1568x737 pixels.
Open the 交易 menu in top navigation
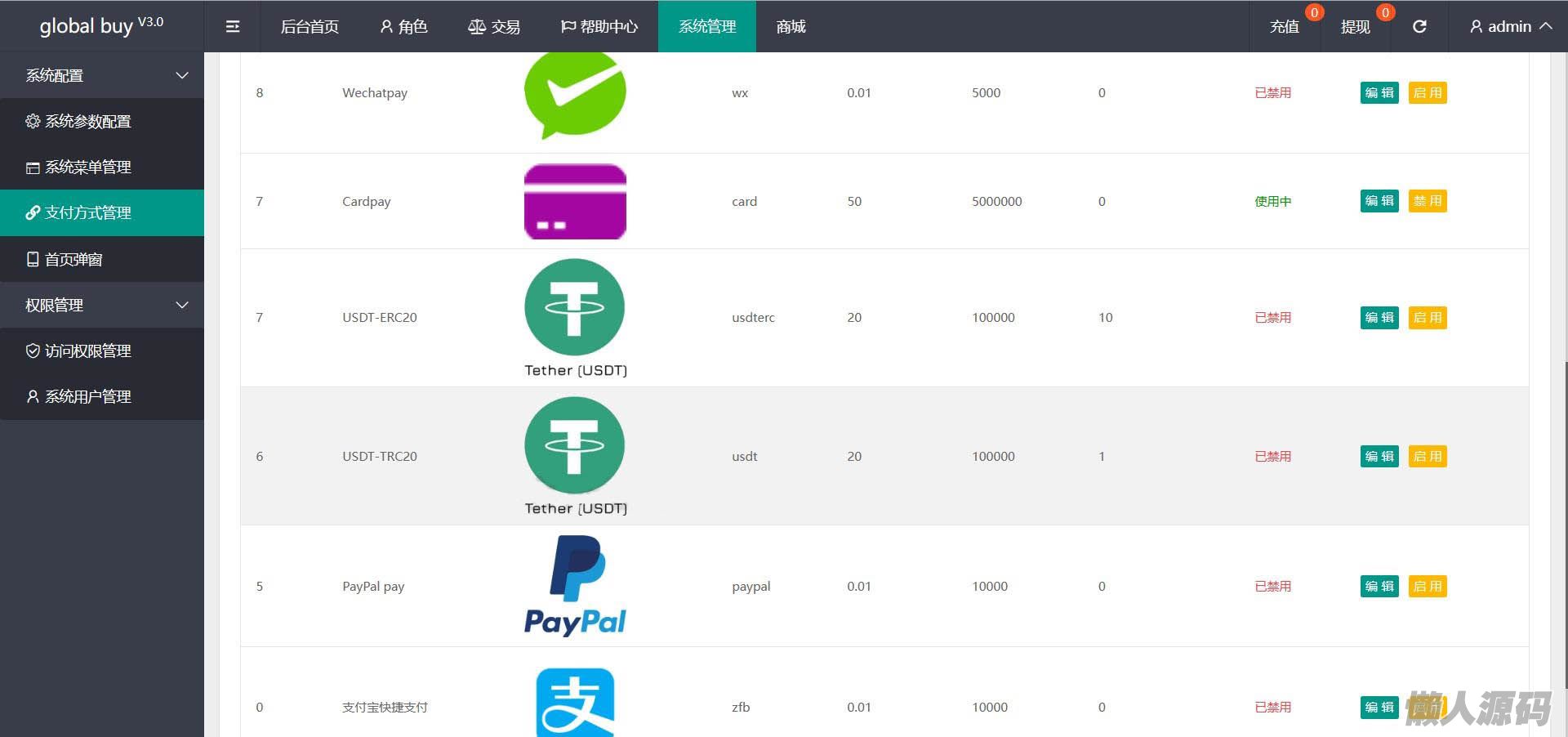click(493, 27)
